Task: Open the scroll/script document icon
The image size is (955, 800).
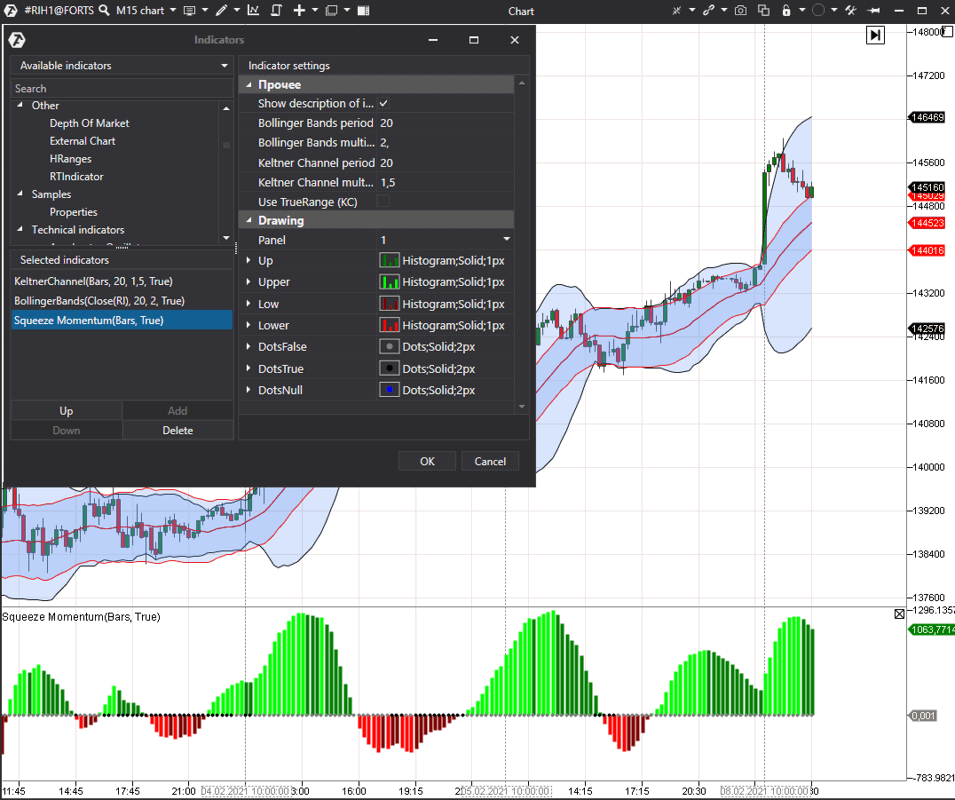Action: coord(276,10)
